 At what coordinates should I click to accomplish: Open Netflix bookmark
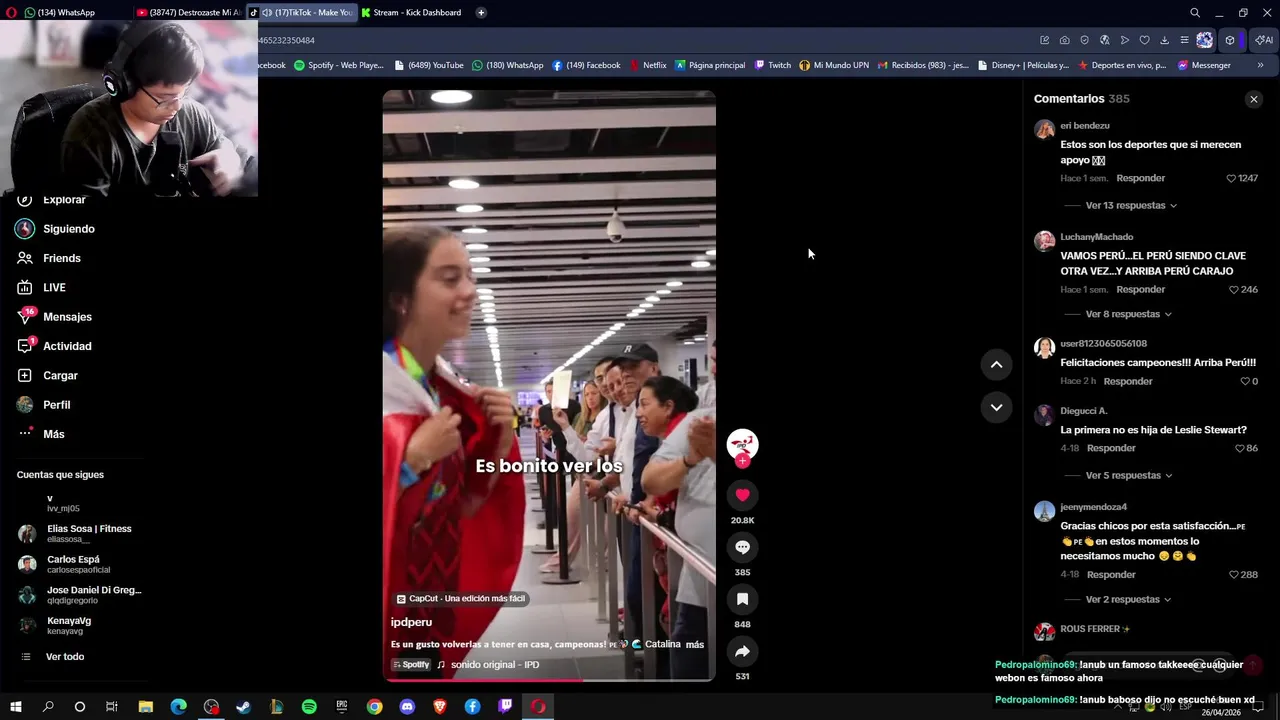(x=648, y=65)
